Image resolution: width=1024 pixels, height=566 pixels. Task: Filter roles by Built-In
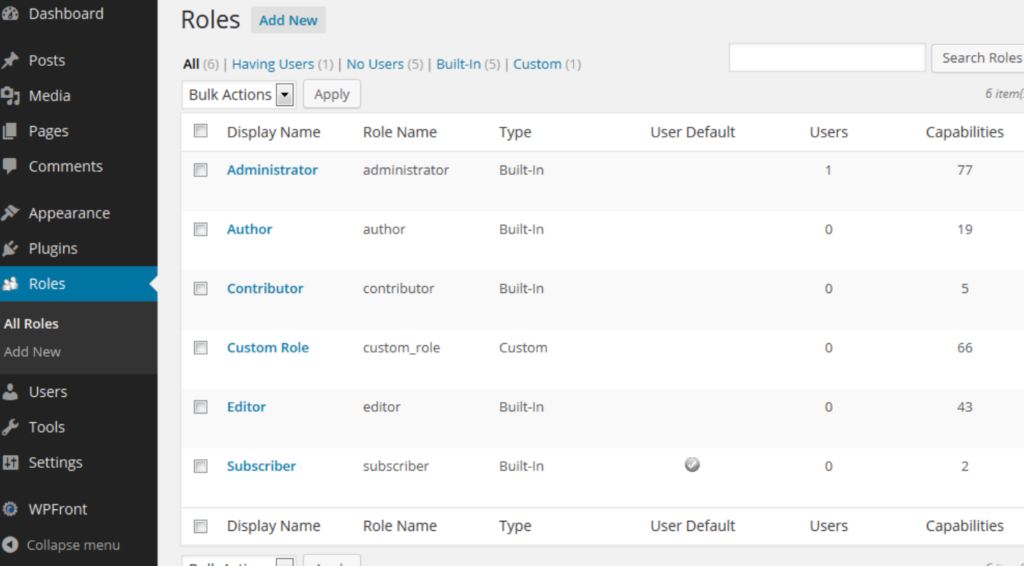459,64
